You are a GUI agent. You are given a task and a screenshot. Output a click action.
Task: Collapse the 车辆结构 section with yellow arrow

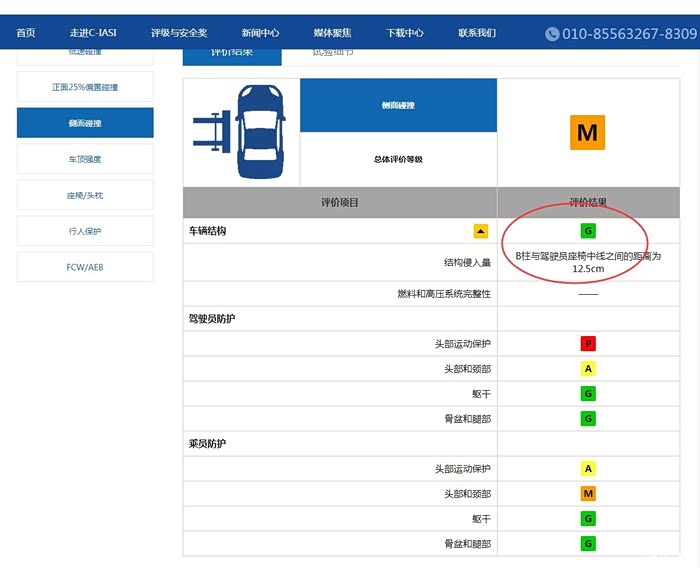481,231
